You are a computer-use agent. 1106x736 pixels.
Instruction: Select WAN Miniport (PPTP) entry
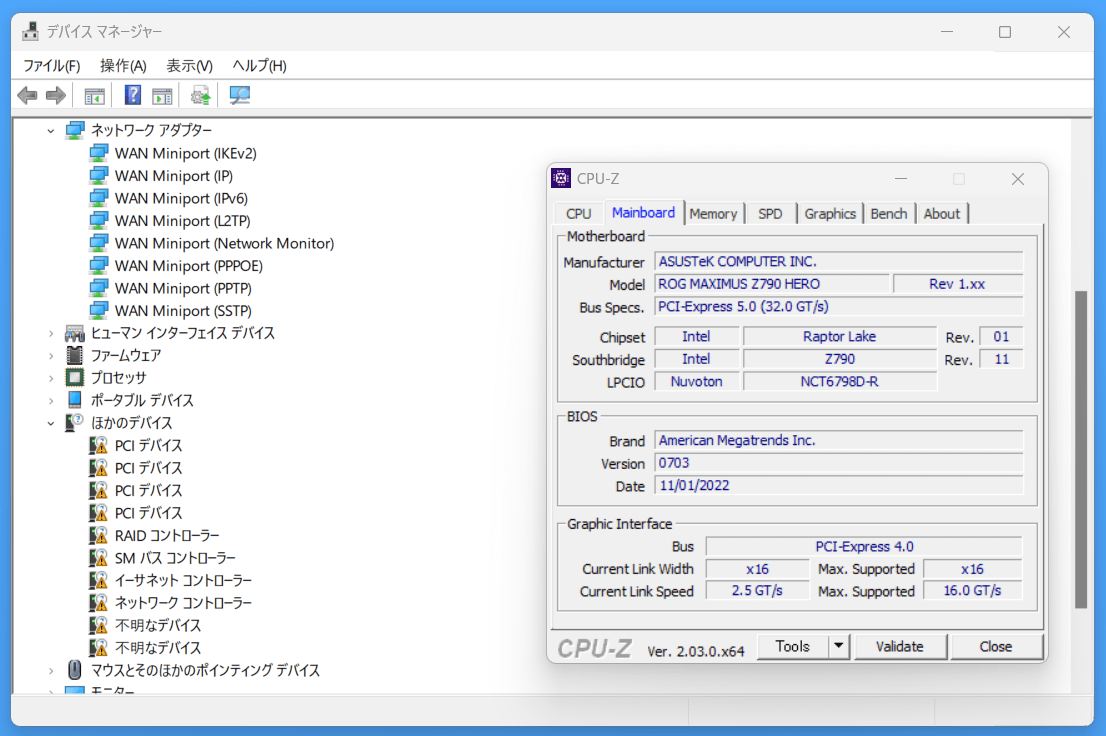pos(183,289)
